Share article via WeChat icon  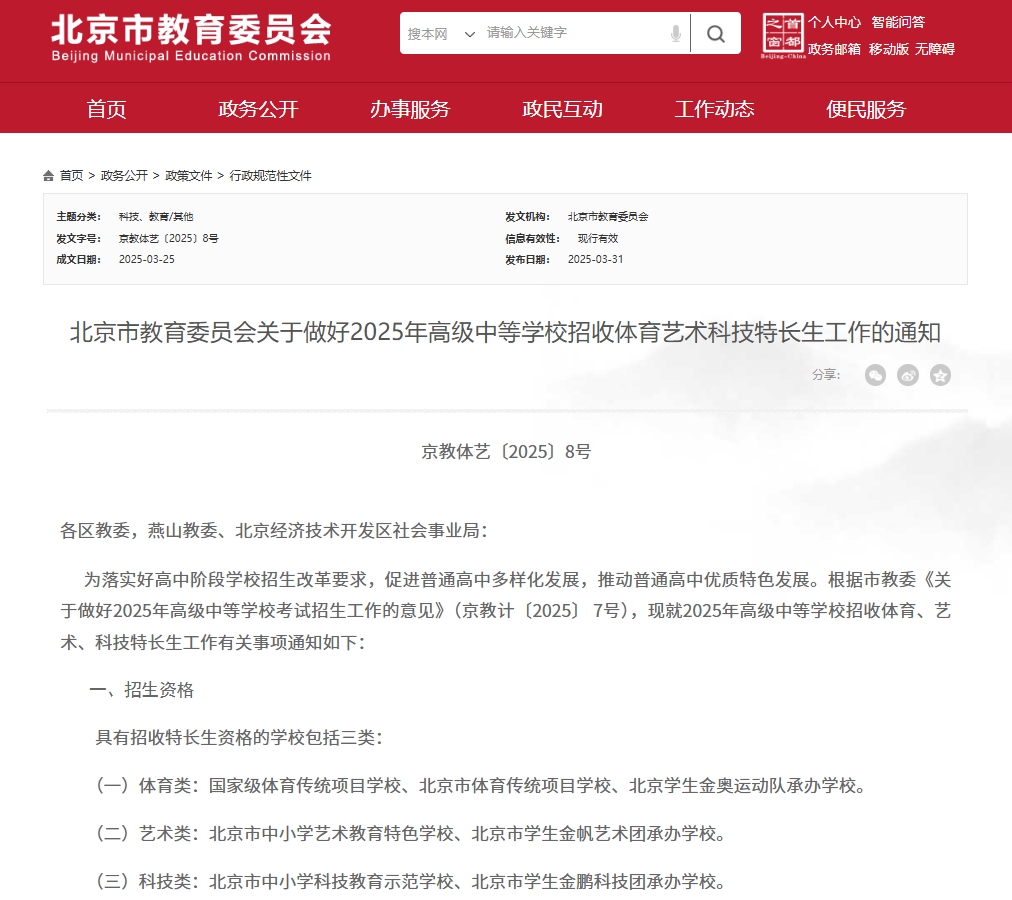pyautogui.click(x=875, y=375)
